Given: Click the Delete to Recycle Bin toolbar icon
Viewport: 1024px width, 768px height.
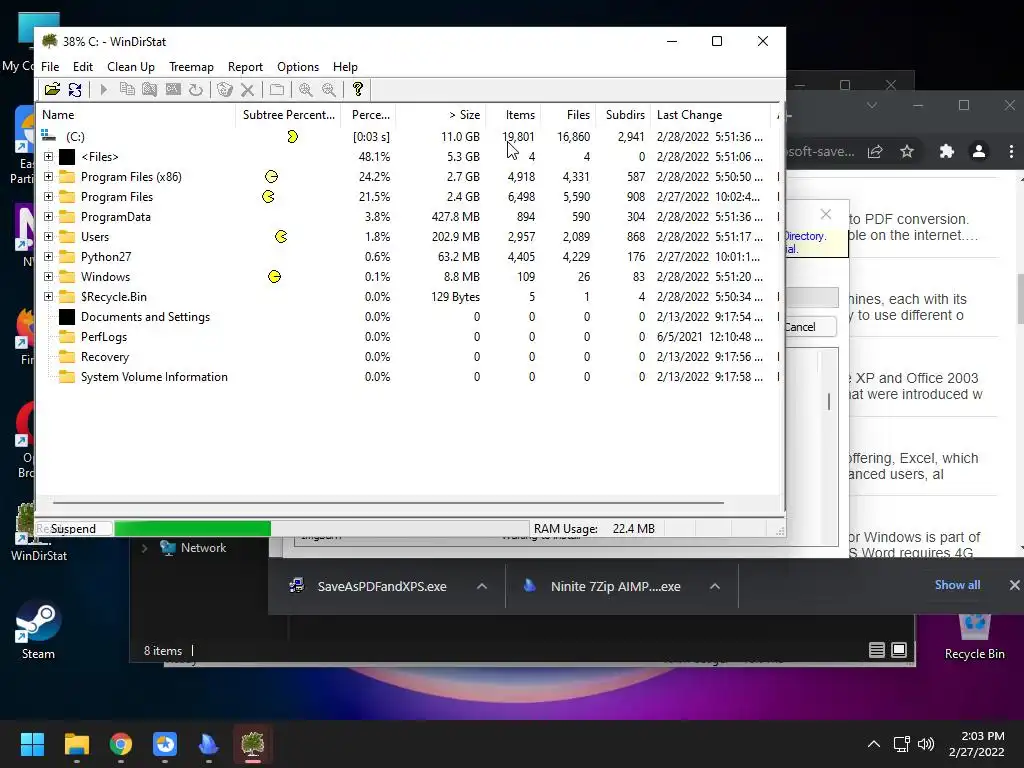Looking at the screenshot, I should [225, 89].
